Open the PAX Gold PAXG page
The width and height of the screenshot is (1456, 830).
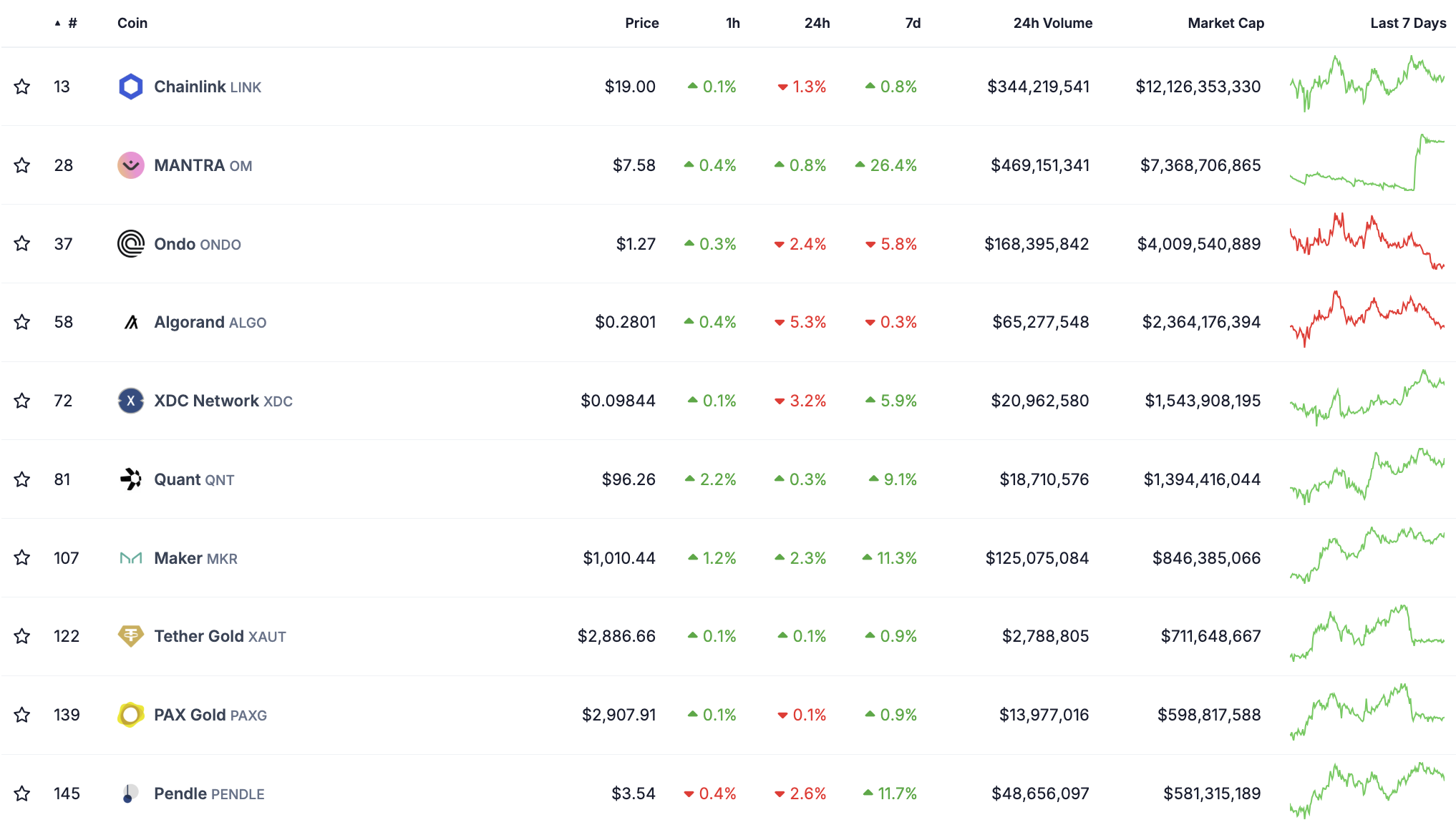point(210,715)
